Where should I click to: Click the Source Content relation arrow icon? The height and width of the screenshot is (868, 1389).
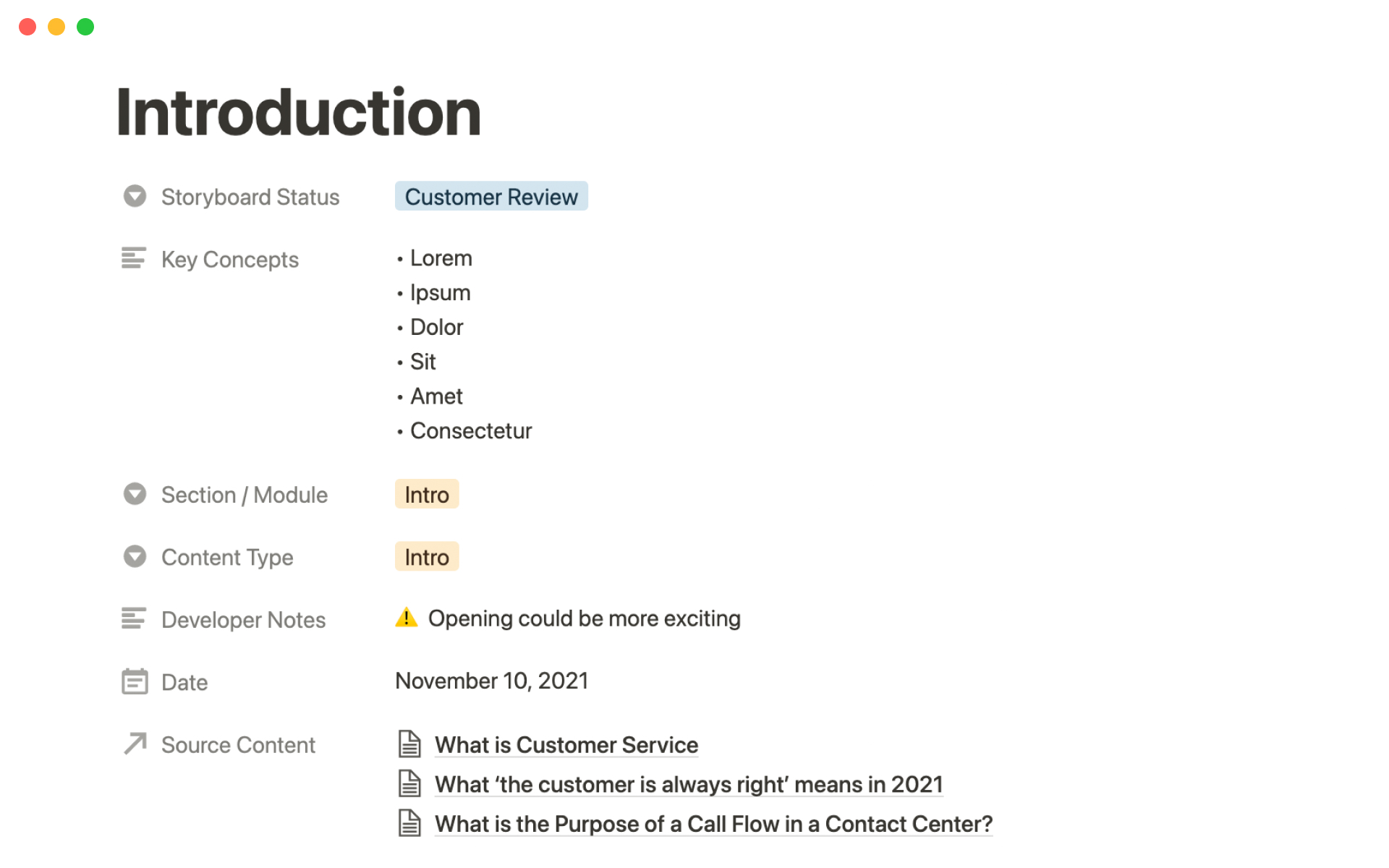pyautogui.click(x=135, y=744)
